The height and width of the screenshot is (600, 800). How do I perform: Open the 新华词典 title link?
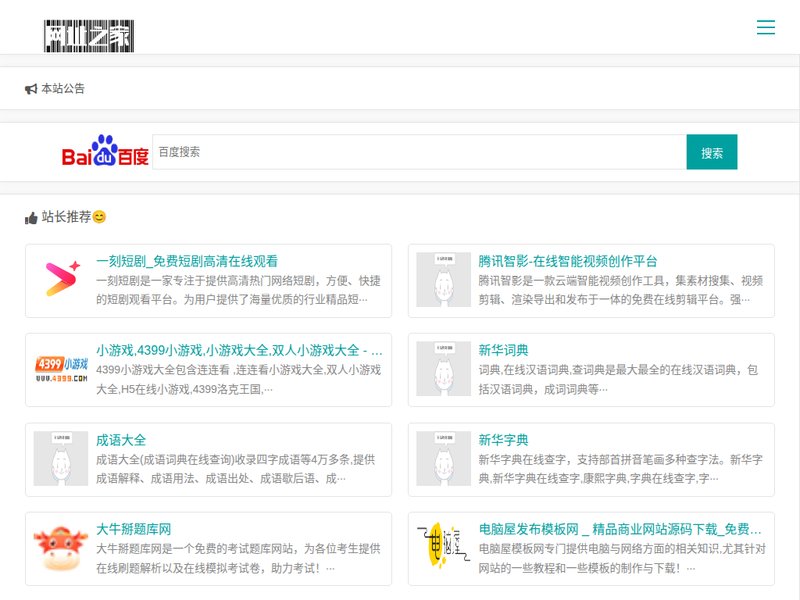click(503, 351)
